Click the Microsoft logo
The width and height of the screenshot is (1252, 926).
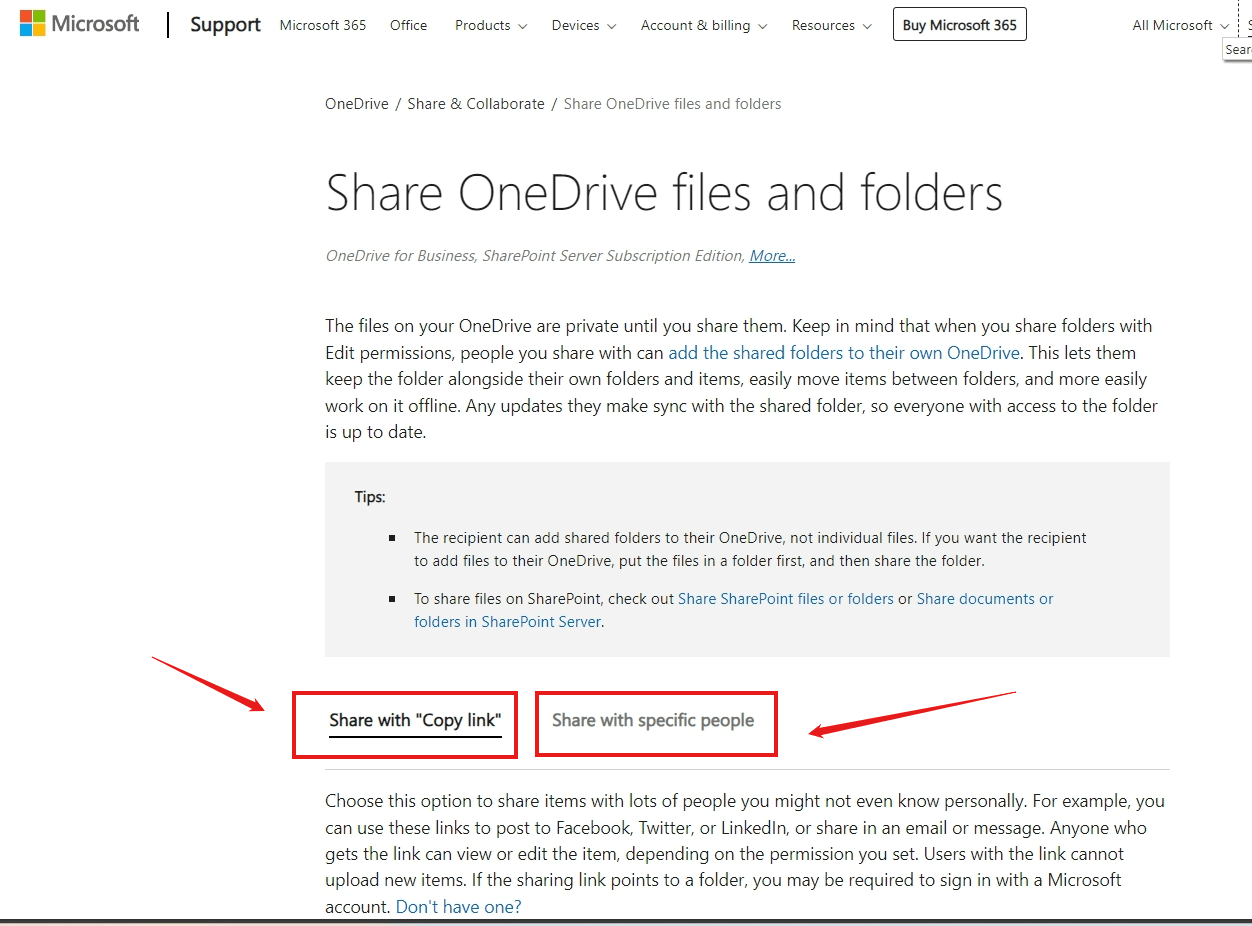(x=79, y=22)
